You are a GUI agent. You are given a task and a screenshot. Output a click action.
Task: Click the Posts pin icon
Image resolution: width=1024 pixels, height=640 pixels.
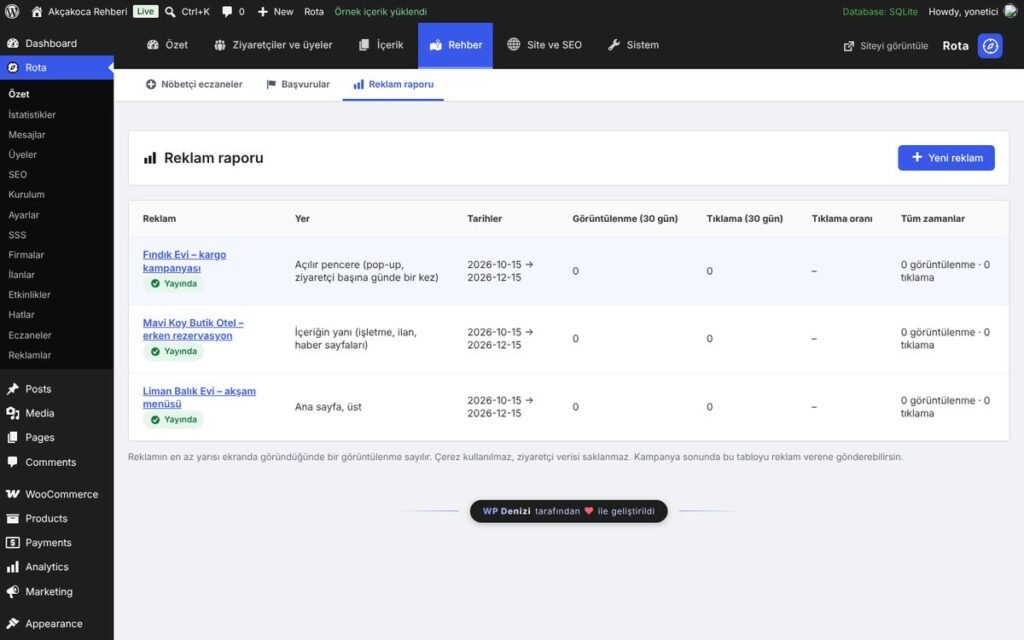[x=12, y=389]
